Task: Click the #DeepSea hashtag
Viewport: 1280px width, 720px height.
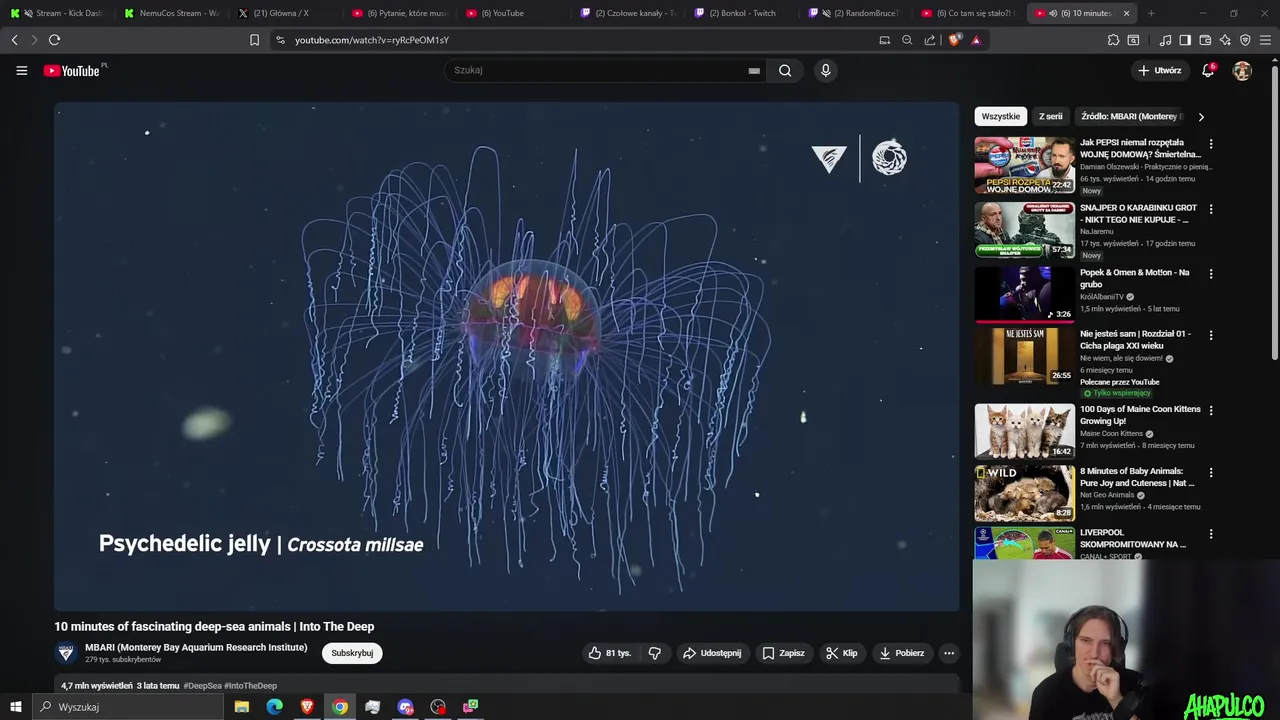Action: [203, 686]
